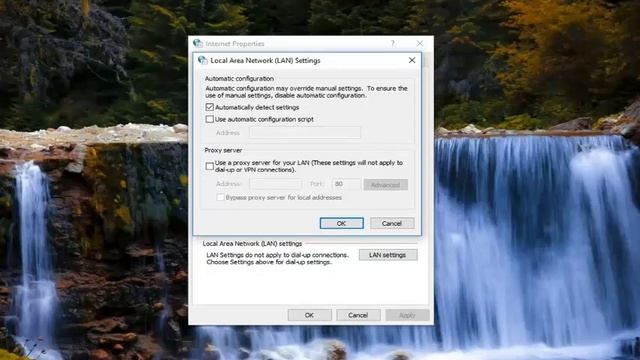Click the LAN Settings dialog globe icon
640x360 pixels.
click(x=202, y=60)
